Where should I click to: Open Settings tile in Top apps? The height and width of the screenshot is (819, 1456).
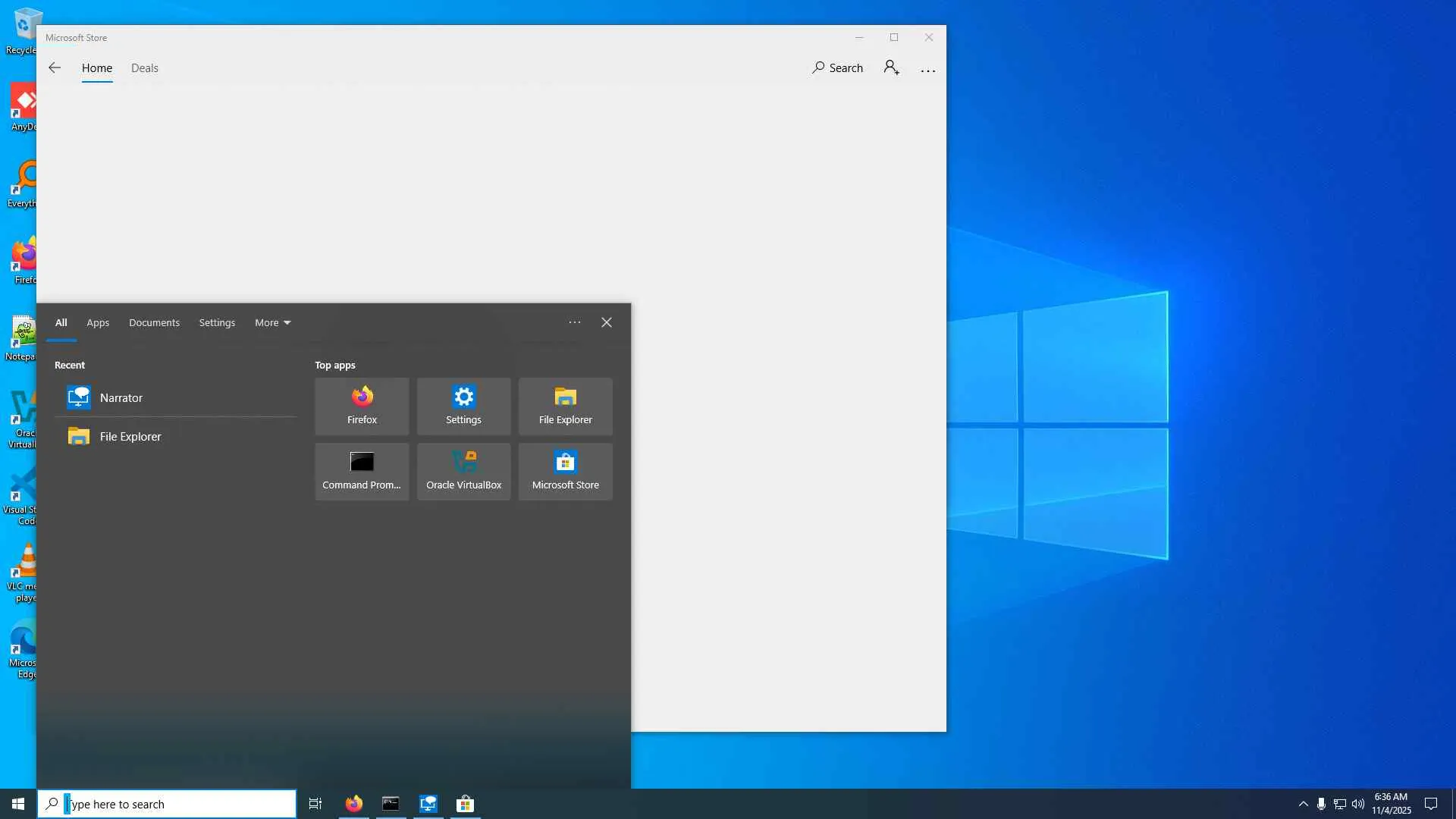[x=463, y=406]
